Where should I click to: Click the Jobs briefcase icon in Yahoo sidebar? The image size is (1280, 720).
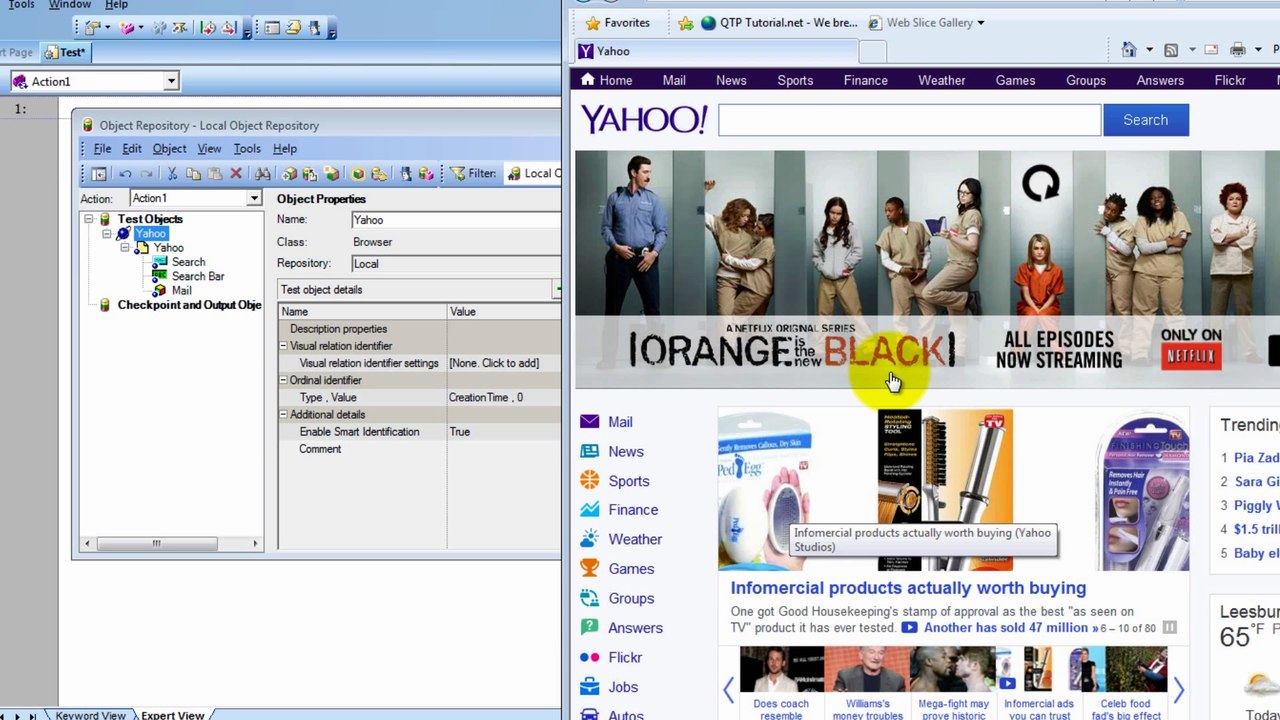coord(590,687)
